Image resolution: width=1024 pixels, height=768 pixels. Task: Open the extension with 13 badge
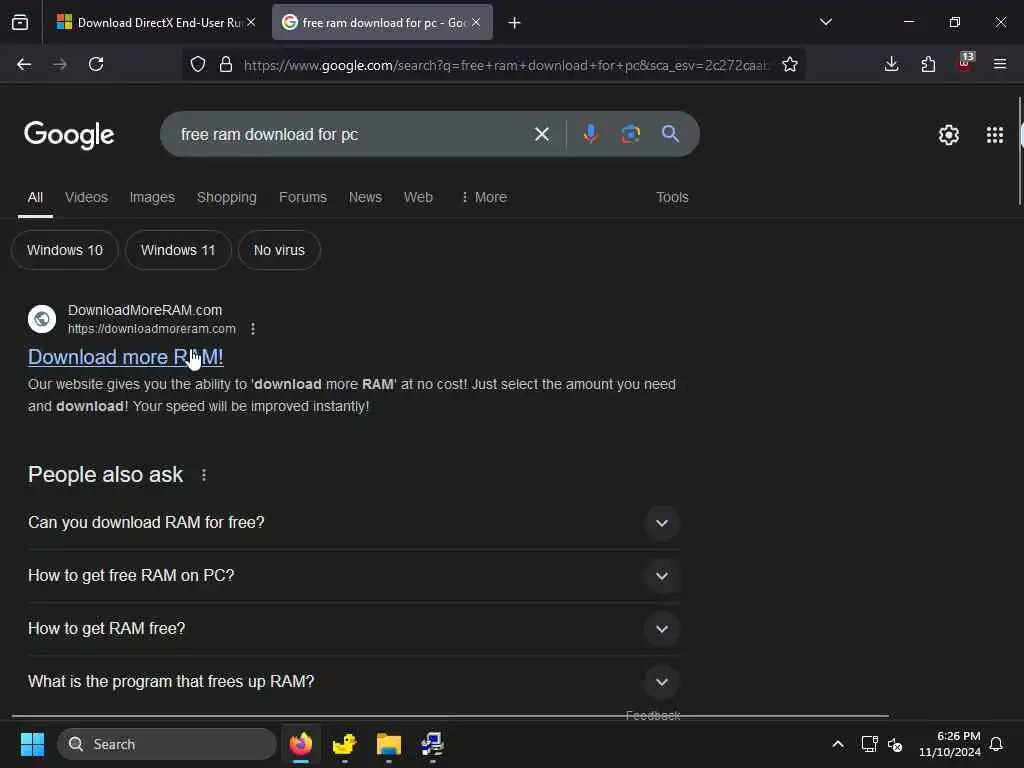pos(965,63)
